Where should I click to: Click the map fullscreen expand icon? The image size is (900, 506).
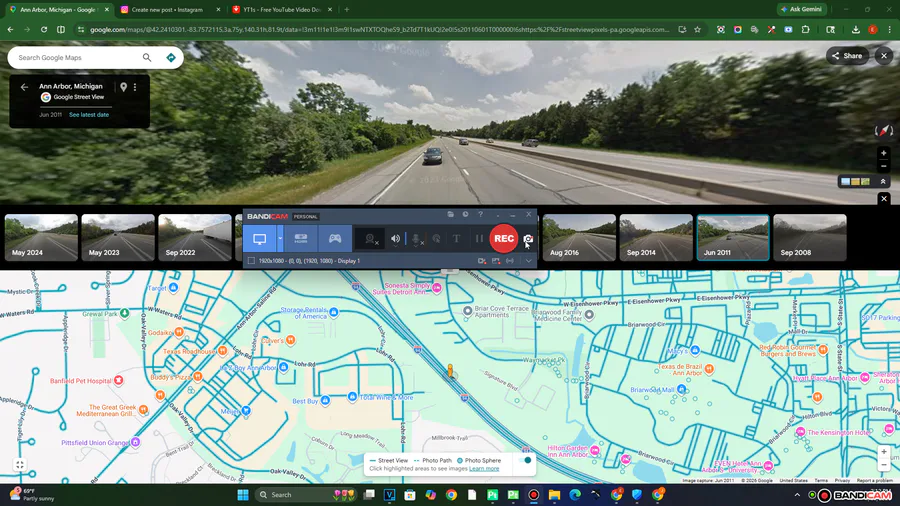pos(20,465)
